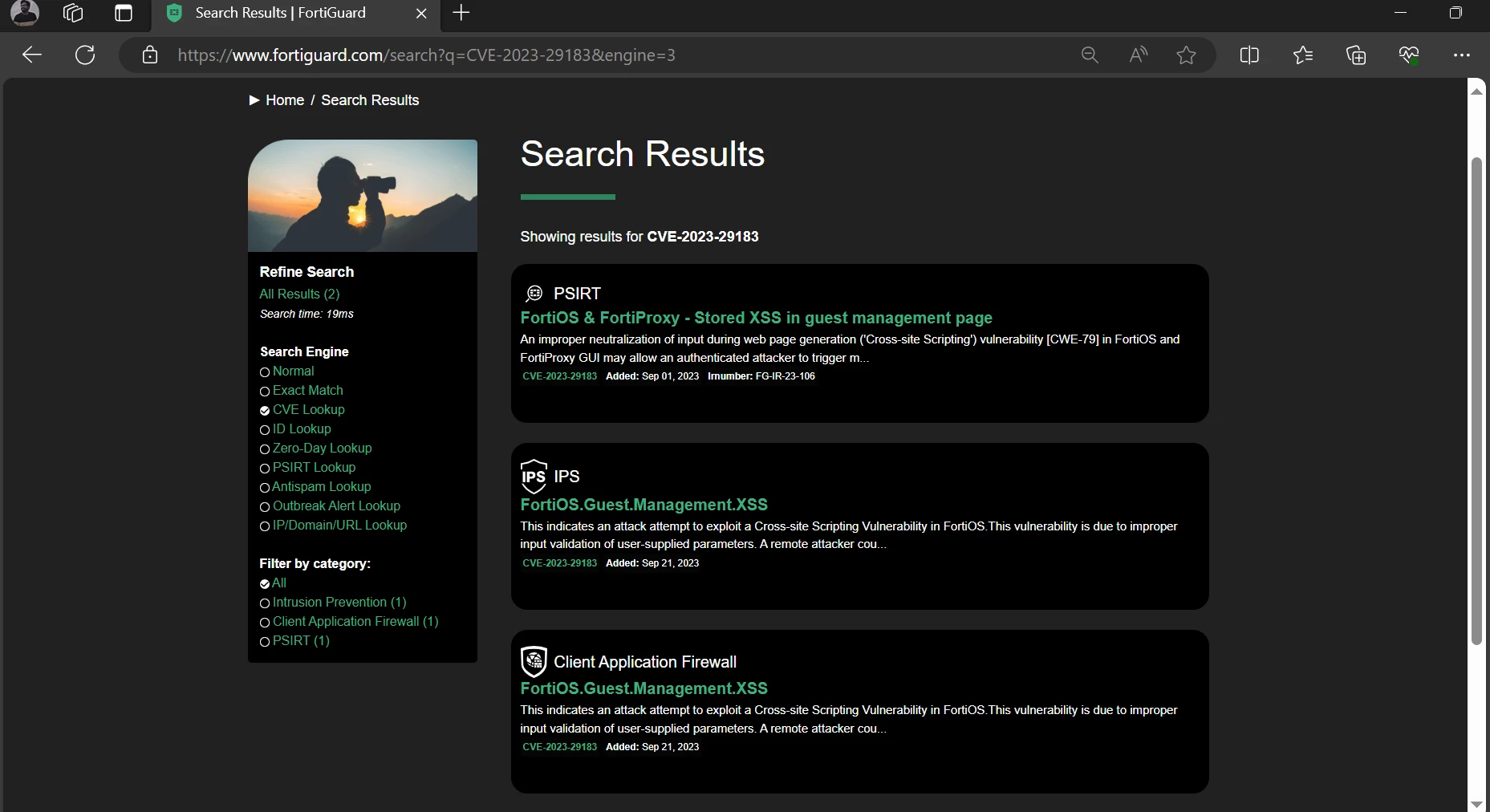Viewport: 1490px width, 812px height.
Task: Click CVE-2023-29183 tag in Client Application Firewall card
Action: pyautogui.click(x=560, y=747)
